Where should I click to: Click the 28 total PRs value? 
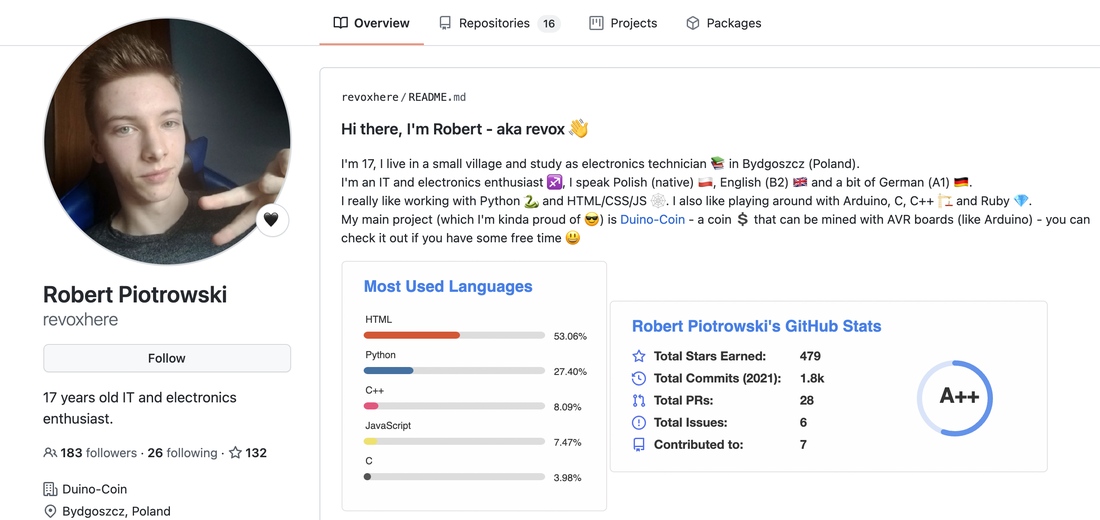807,400
